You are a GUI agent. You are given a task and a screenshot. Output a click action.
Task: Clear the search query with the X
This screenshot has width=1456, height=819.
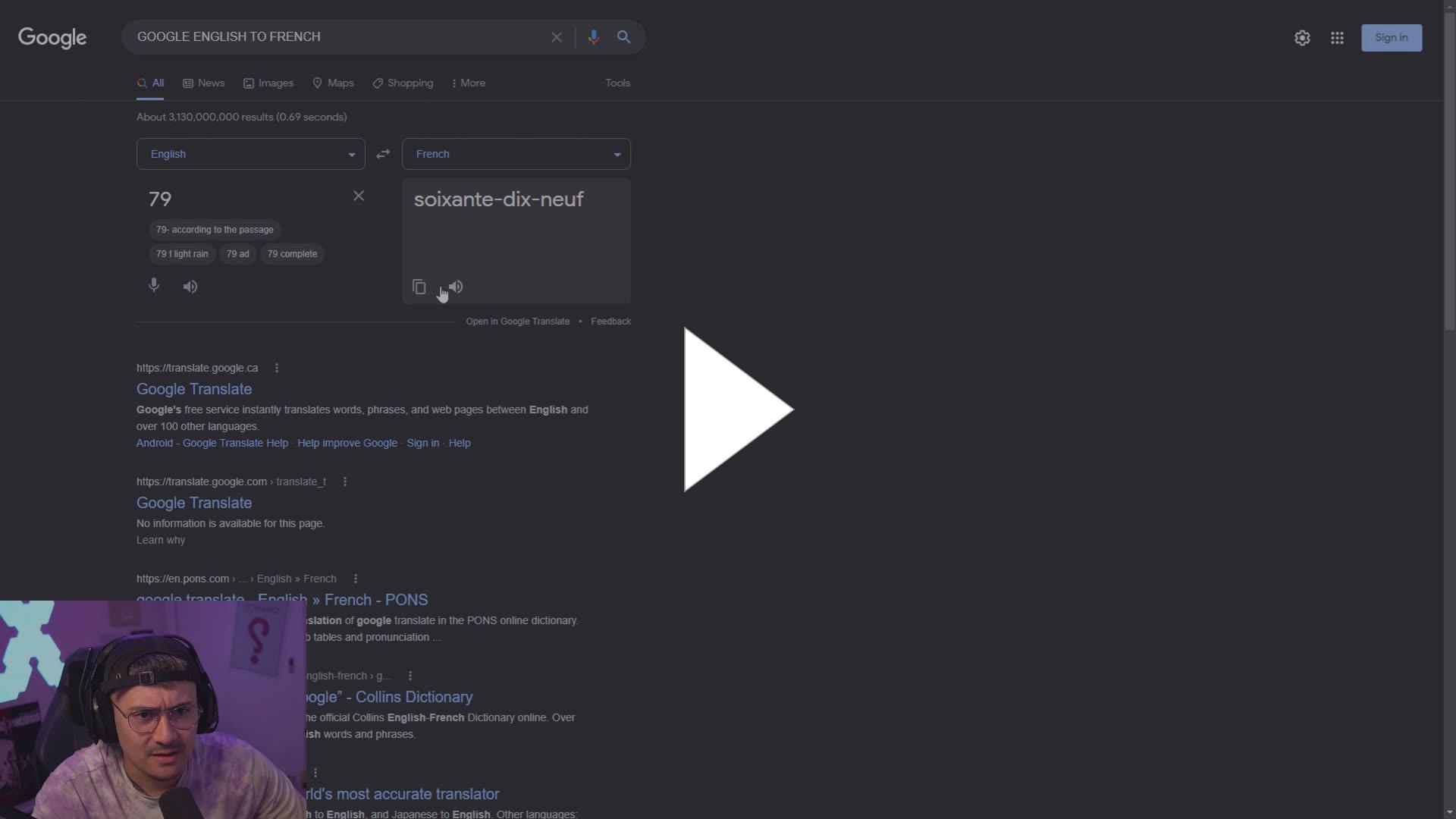point(557,36)
